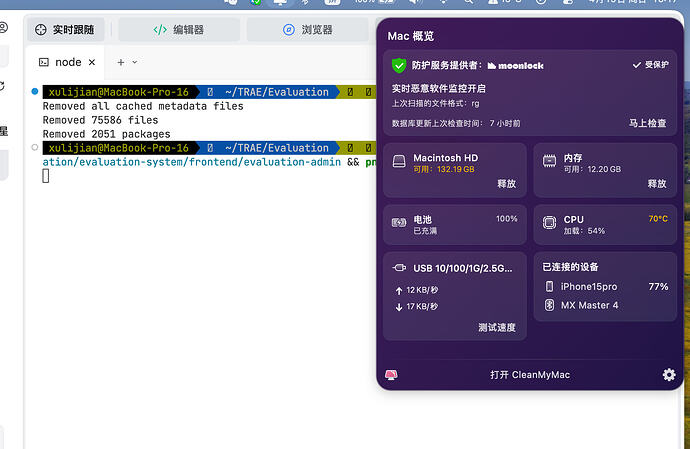The image size is (690, 449).
Task: Click the 实时恶意软件监控开启 text
Action: click(439, 88)
